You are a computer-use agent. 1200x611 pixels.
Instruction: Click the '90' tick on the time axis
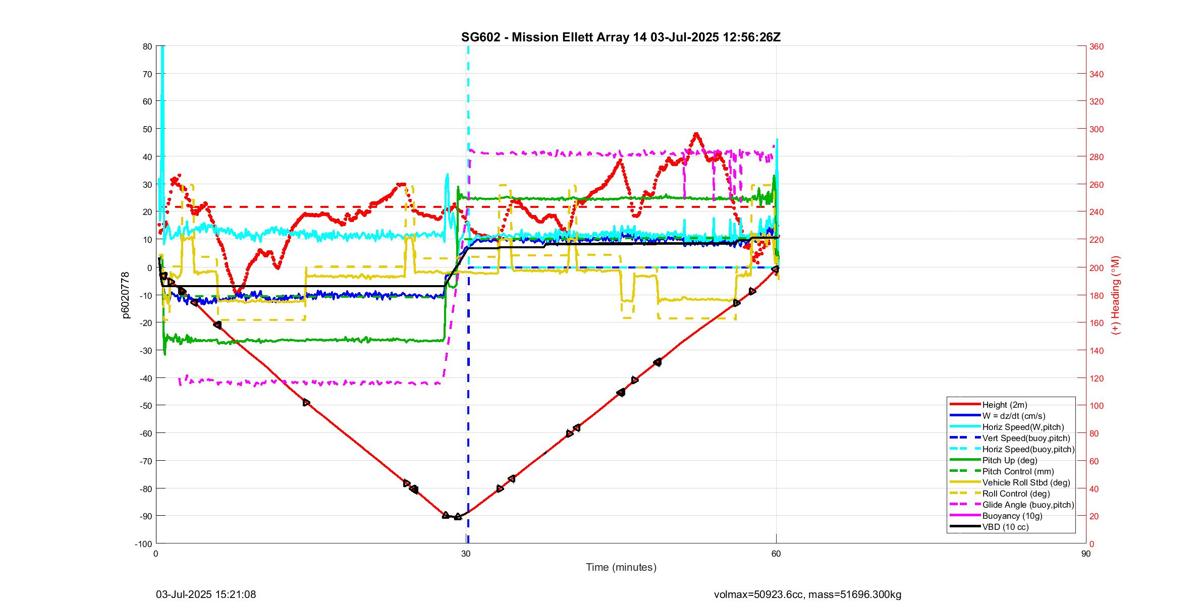tap(1086, 553)
